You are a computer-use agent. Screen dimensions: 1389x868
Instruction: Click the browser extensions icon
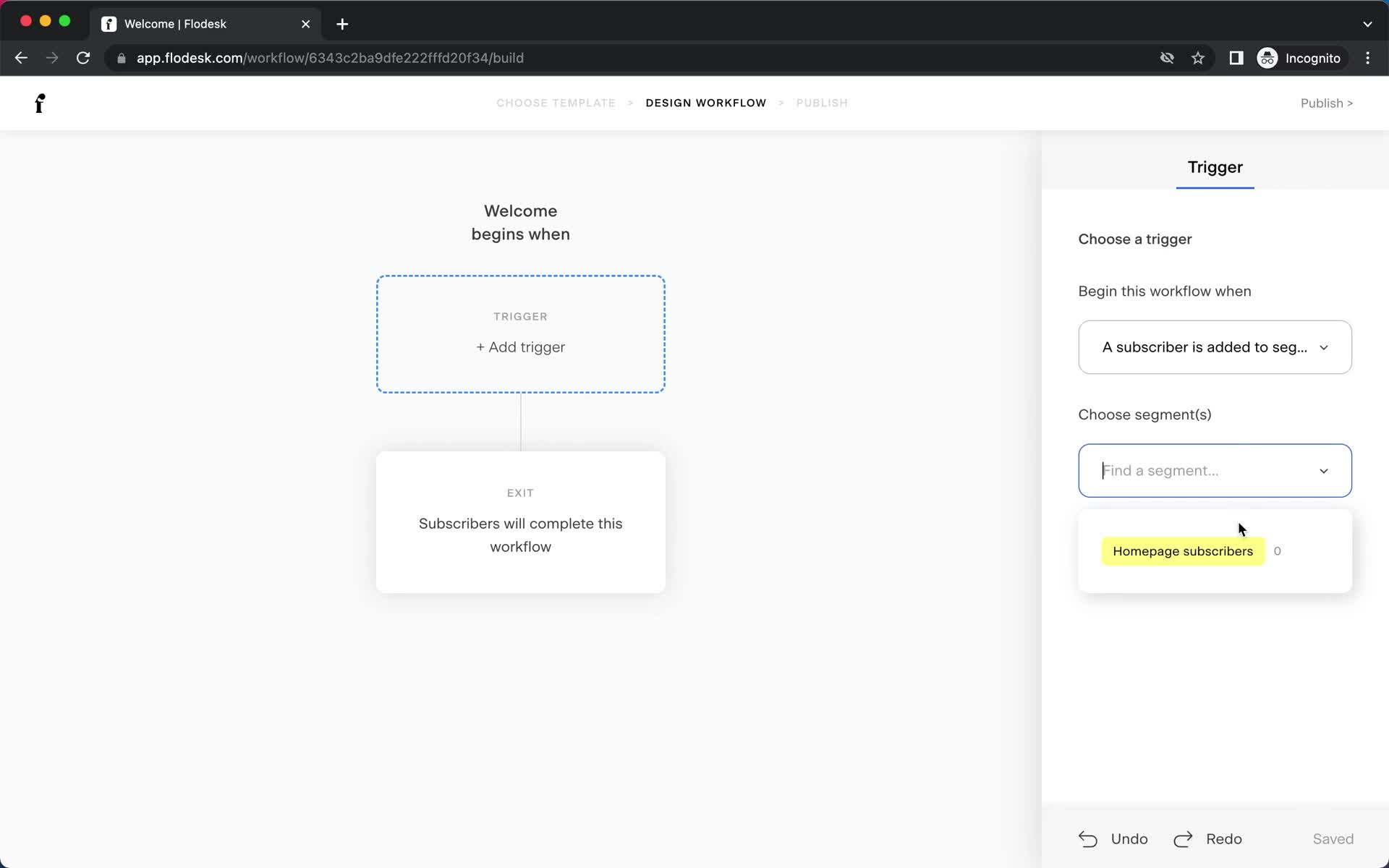tap(1236, 58)
